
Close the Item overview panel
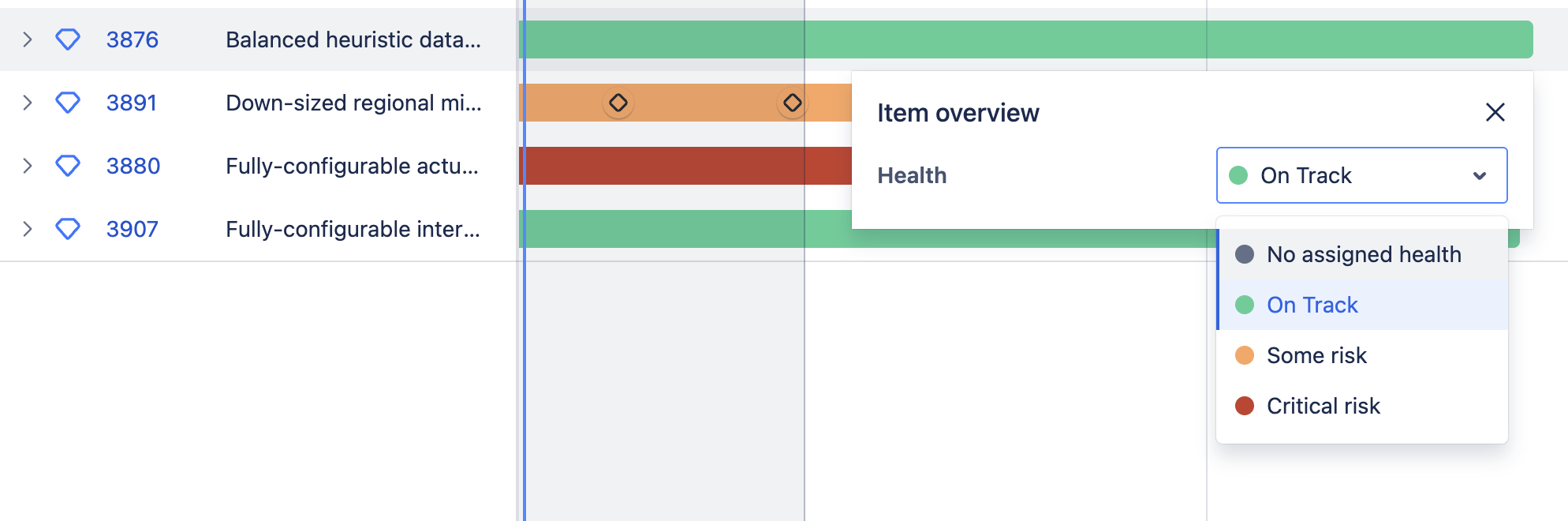tap(1495, 113)
